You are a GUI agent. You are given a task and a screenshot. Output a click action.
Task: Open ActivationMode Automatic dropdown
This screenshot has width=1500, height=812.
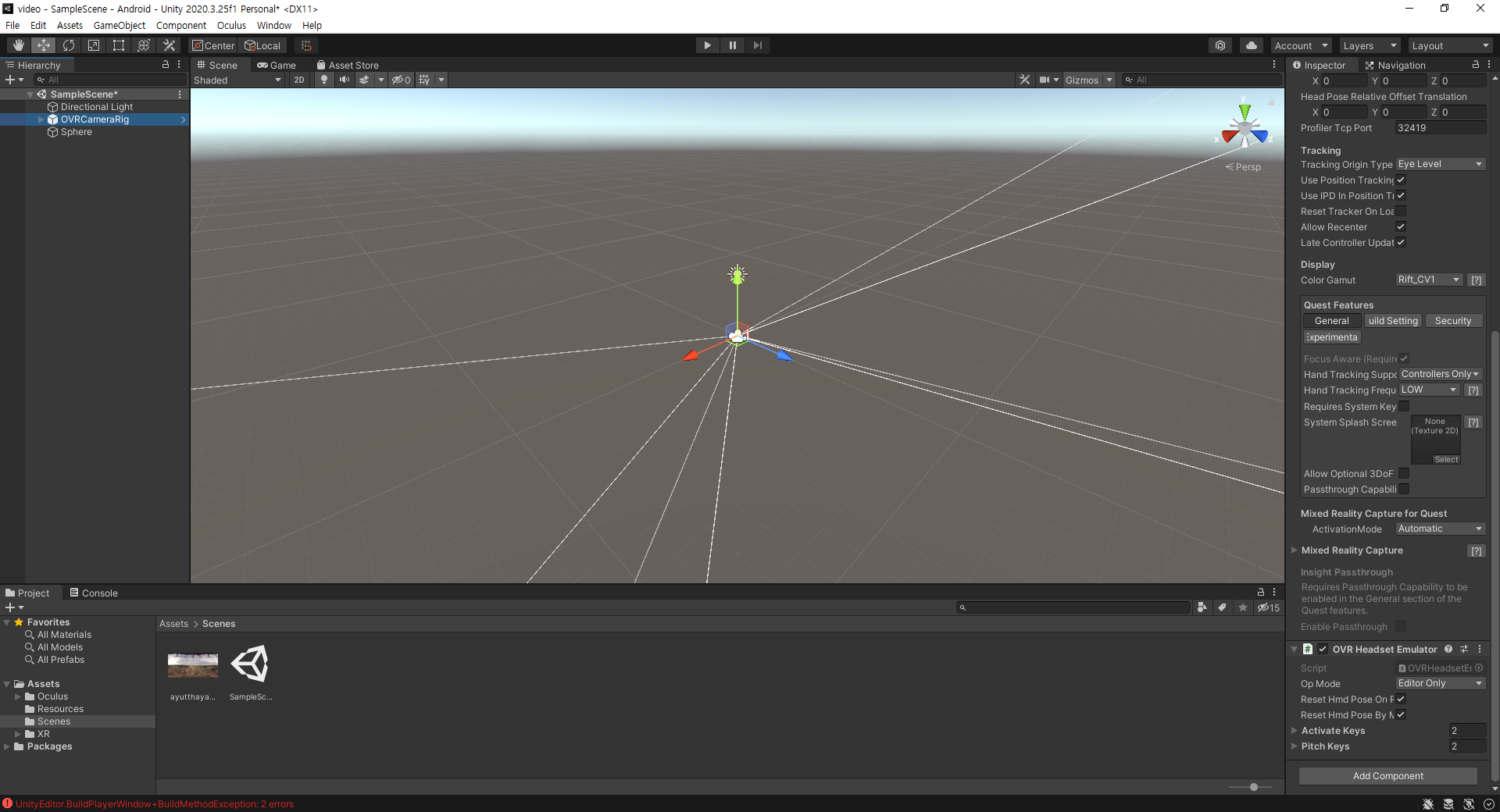(x=1441, y=529)
